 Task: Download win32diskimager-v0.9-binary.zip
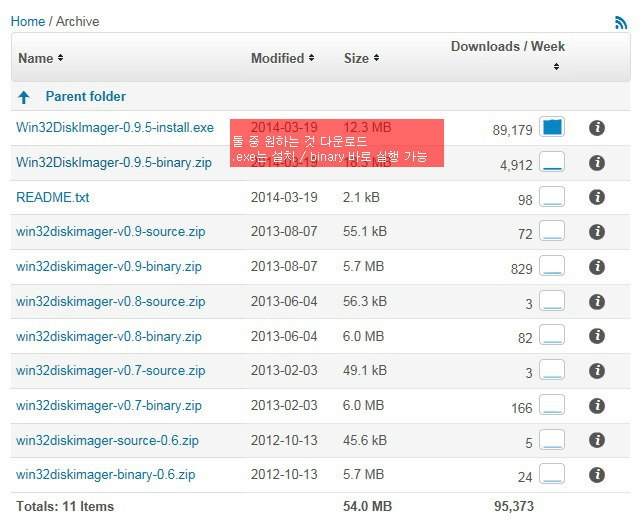pyautogui.click(x=109, y=267)
